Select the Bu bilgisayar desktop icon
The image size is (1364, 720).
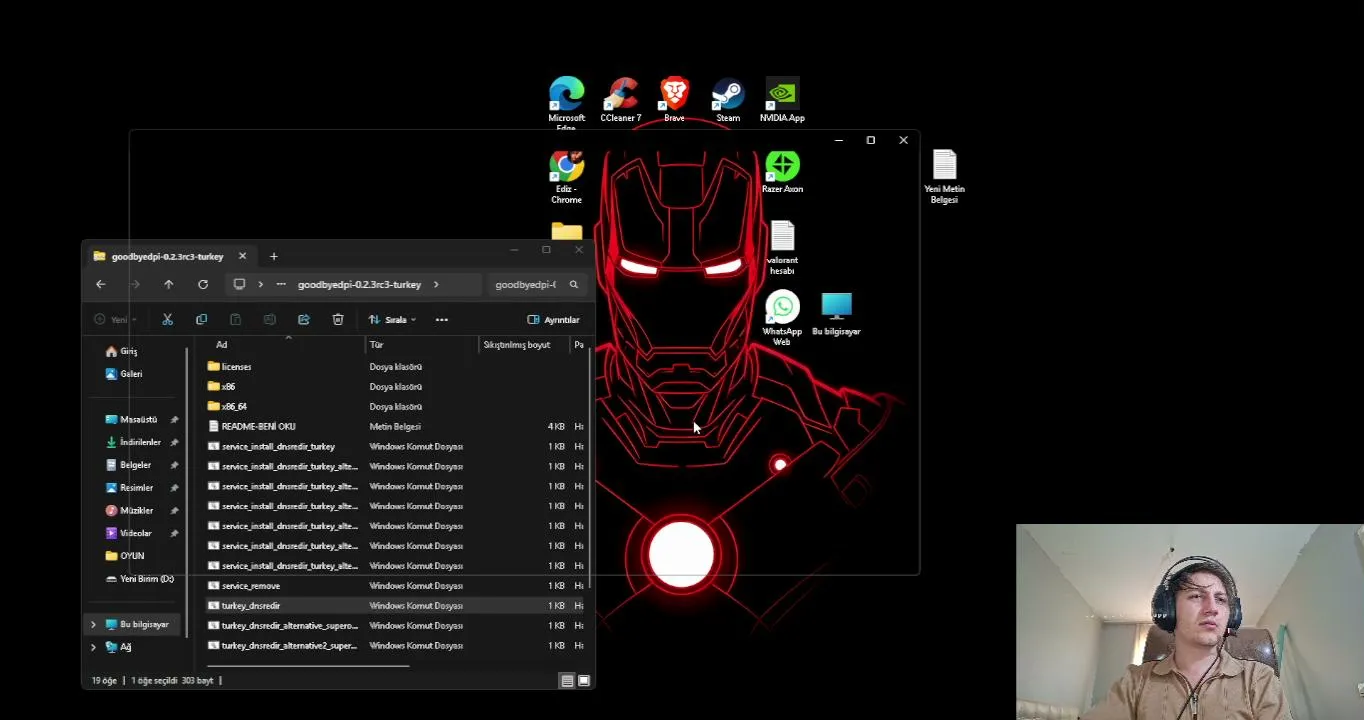[x=836, y=314]
